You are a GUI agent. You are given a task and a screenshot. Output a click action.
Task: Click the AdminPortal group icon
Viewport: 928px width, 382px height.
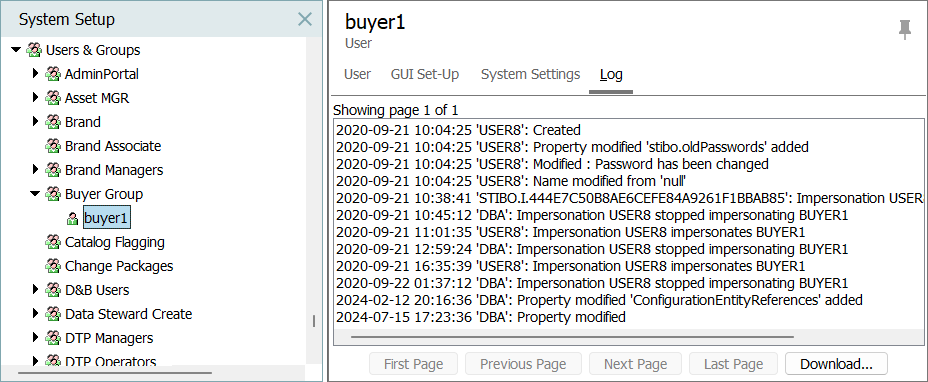coord(53,74)
